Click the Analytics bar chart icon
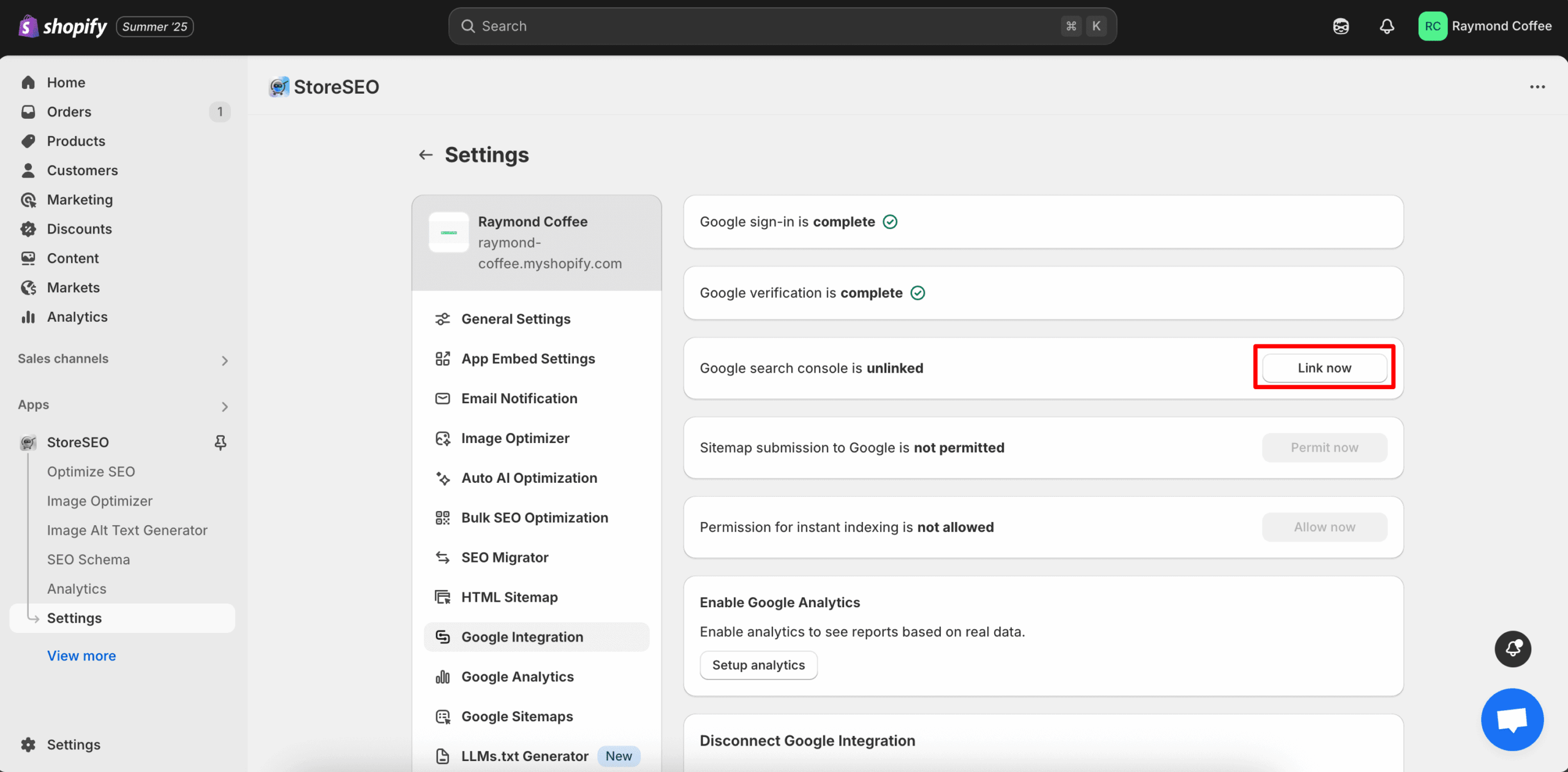This screenshot has height=772, width=1568. pos(28,317)
